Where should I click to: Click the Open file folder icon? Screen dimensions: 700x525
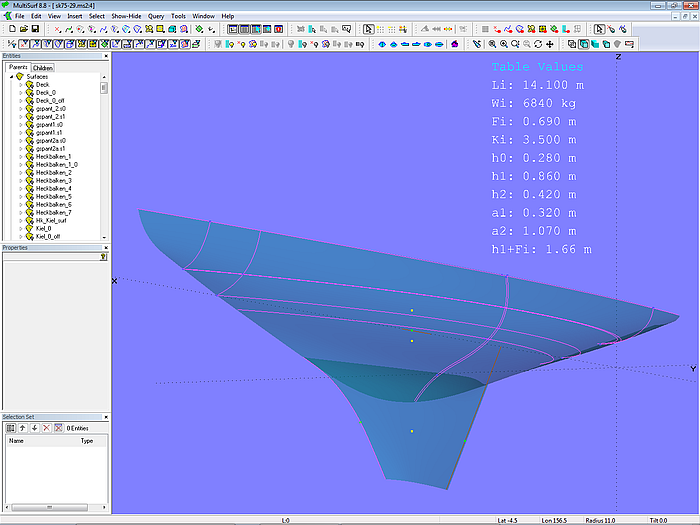[23, 30]
